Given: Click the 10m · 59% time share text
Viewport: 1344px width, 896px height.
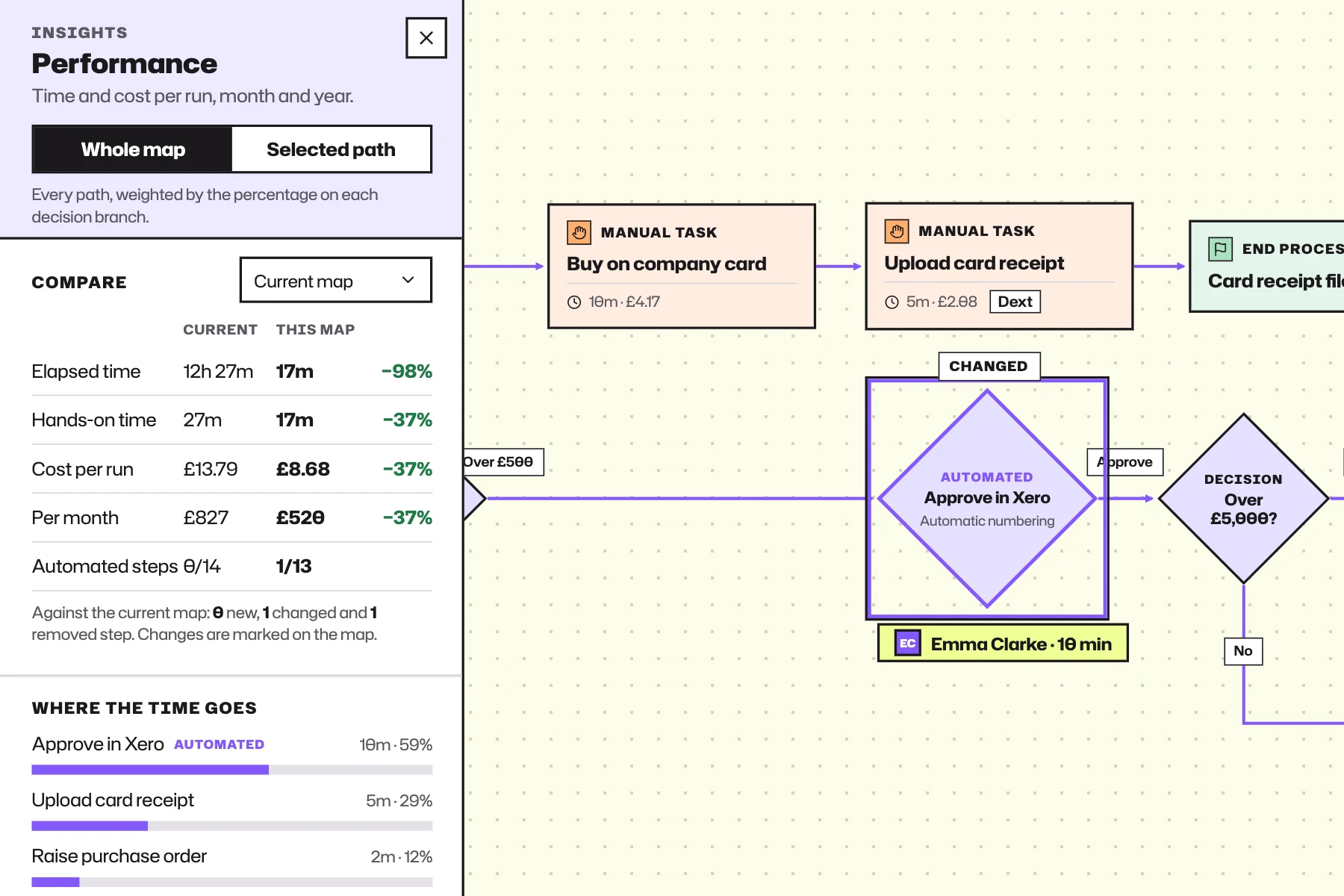Looking at the screenshot, I should (396, 745).
